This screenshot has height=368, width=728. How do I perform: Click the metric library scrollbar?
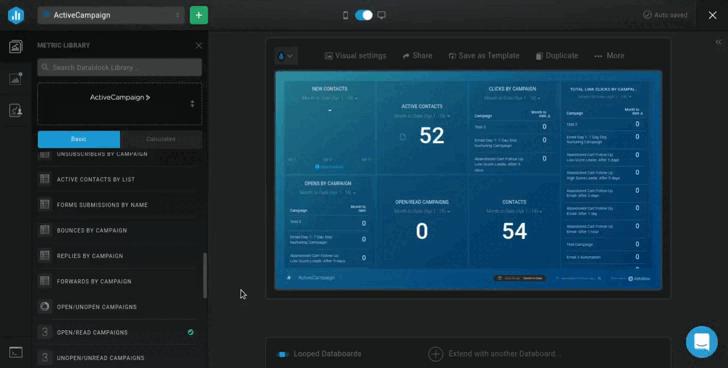tap(205, 276)
